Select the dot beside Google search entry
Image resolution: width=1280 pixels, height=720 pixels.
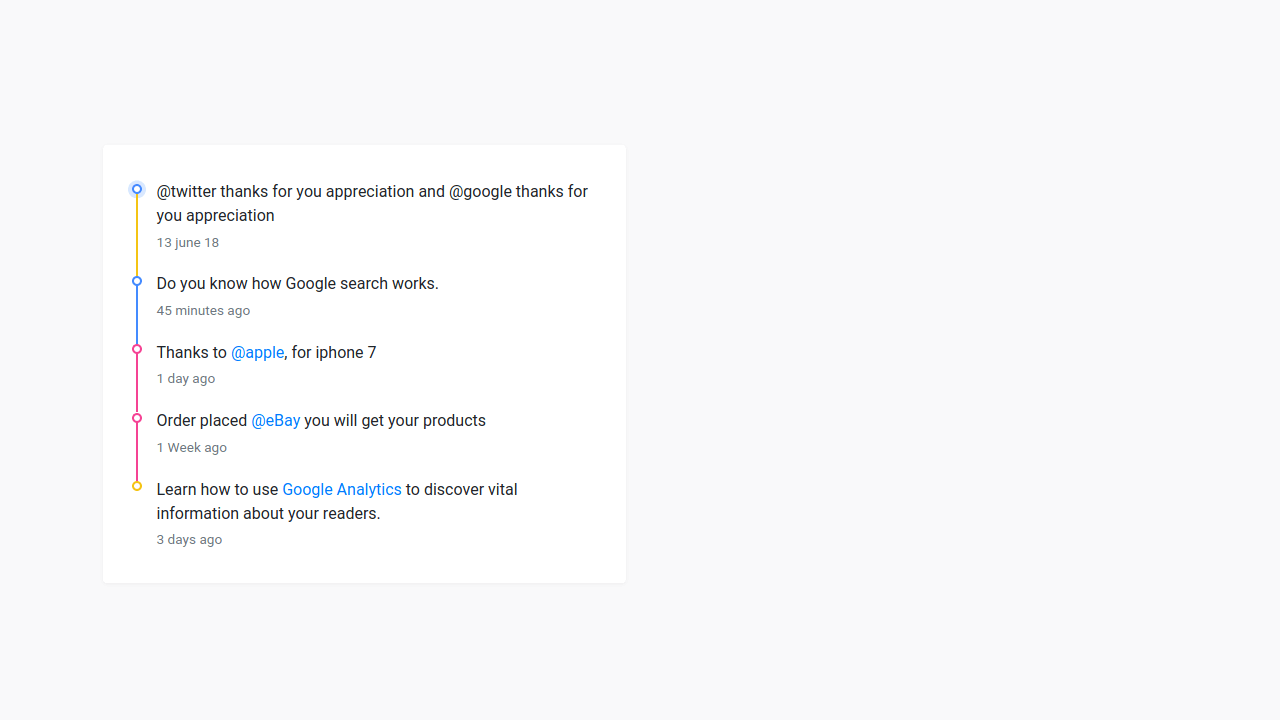(137, 281)
